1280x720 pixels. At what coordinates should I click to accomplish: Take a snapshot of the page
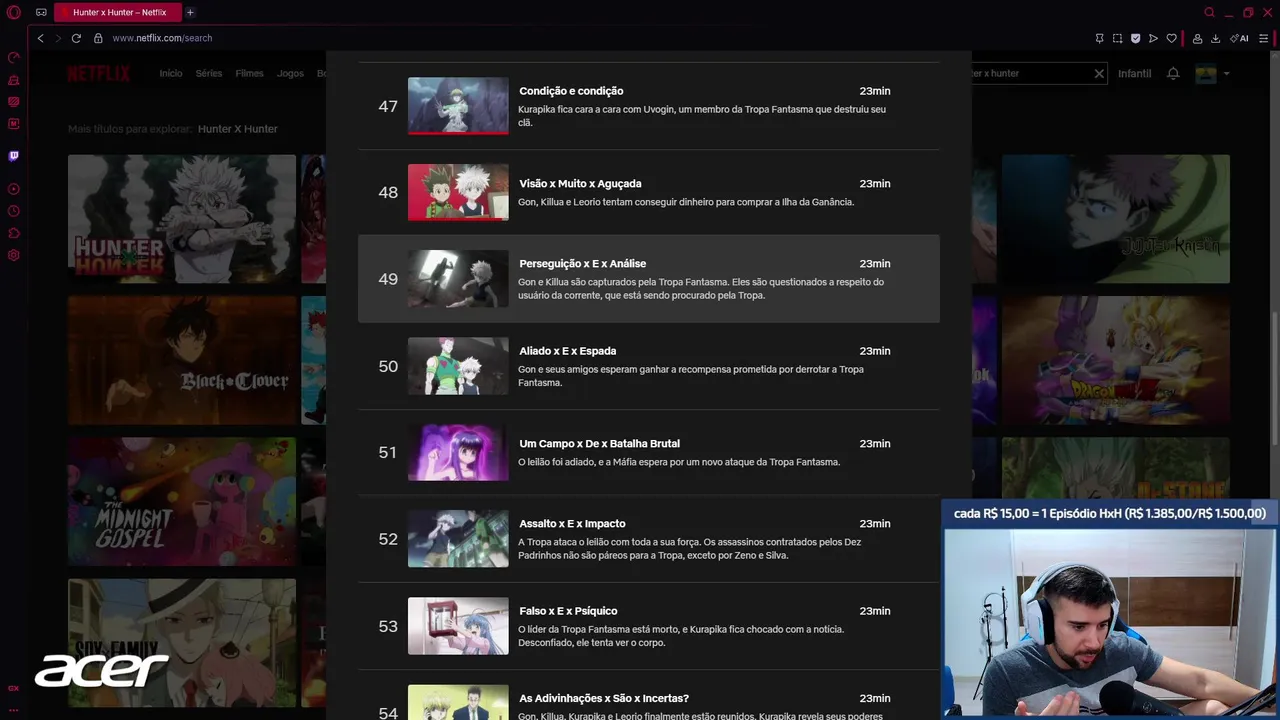click(1117, 38)
